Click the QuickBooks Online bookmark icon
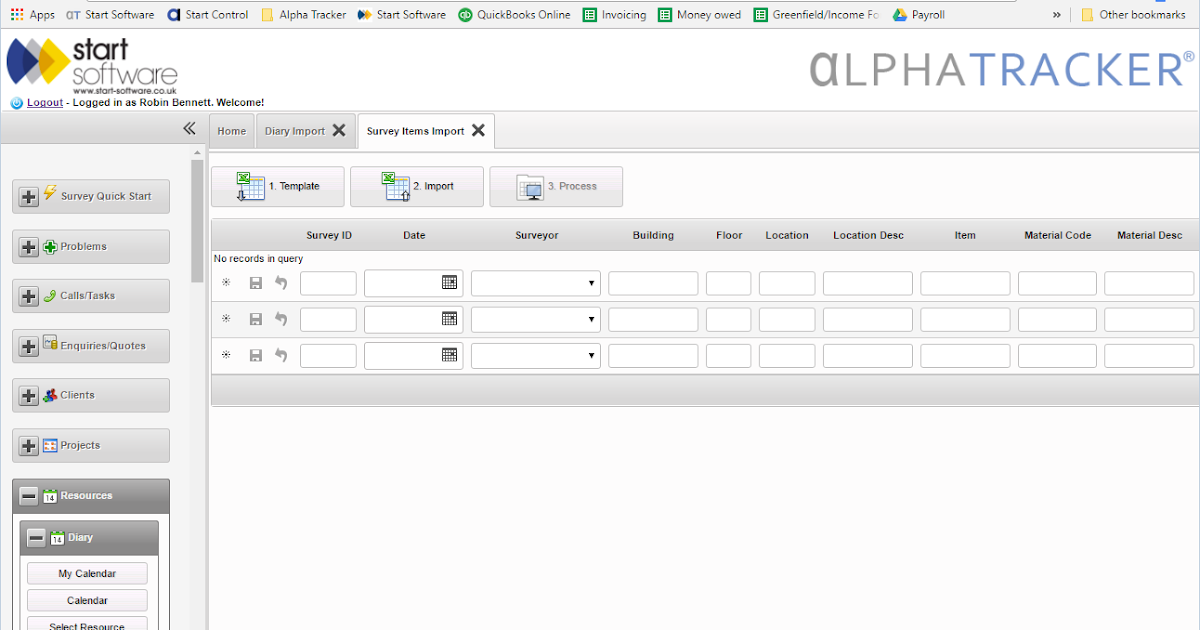The height and width of the screenshot is (630, 1200). coord(463,14)
